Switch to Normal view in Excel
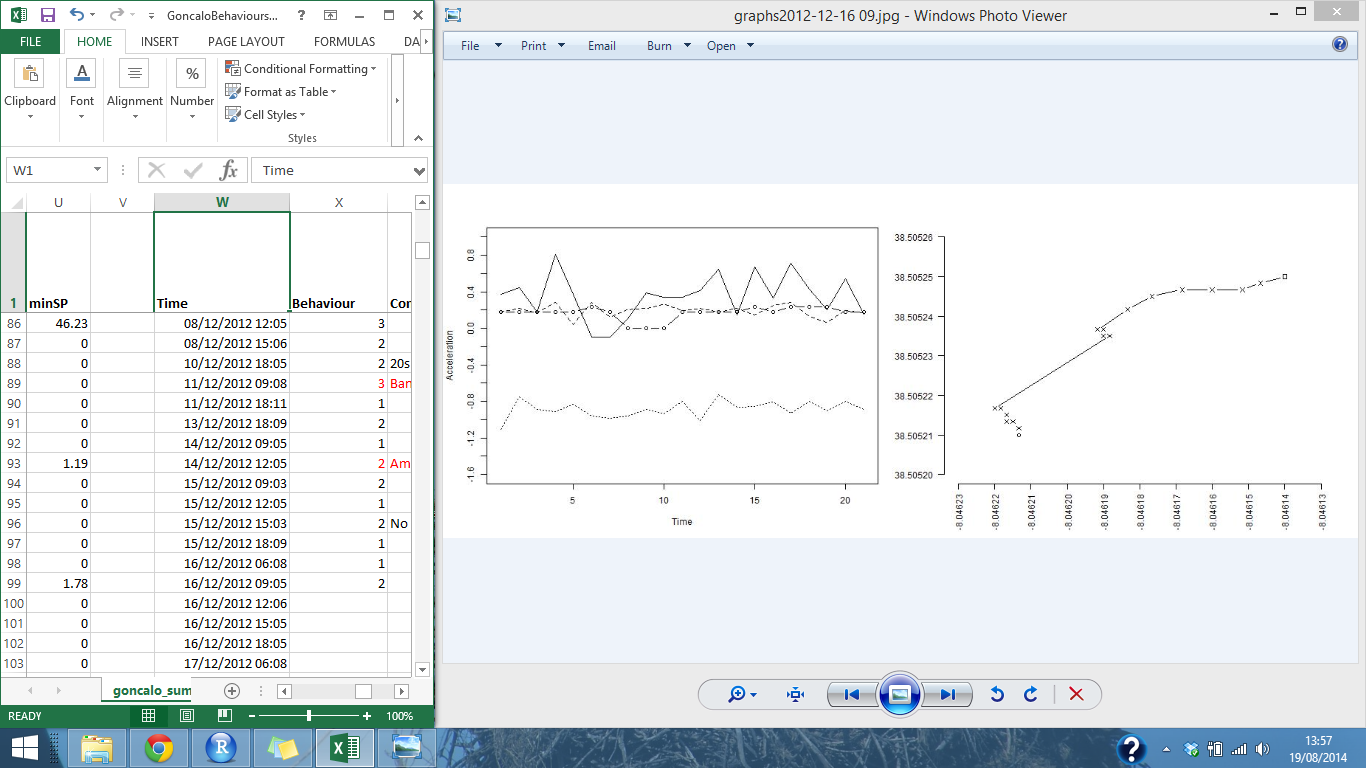 pos(148,716)
